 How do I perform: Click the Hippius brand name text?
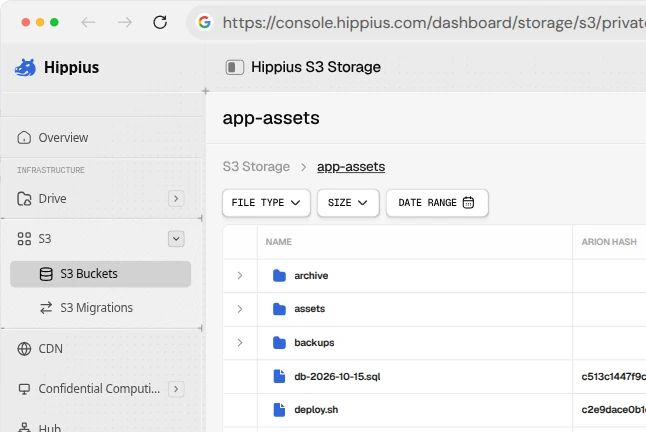click(72, 68)
